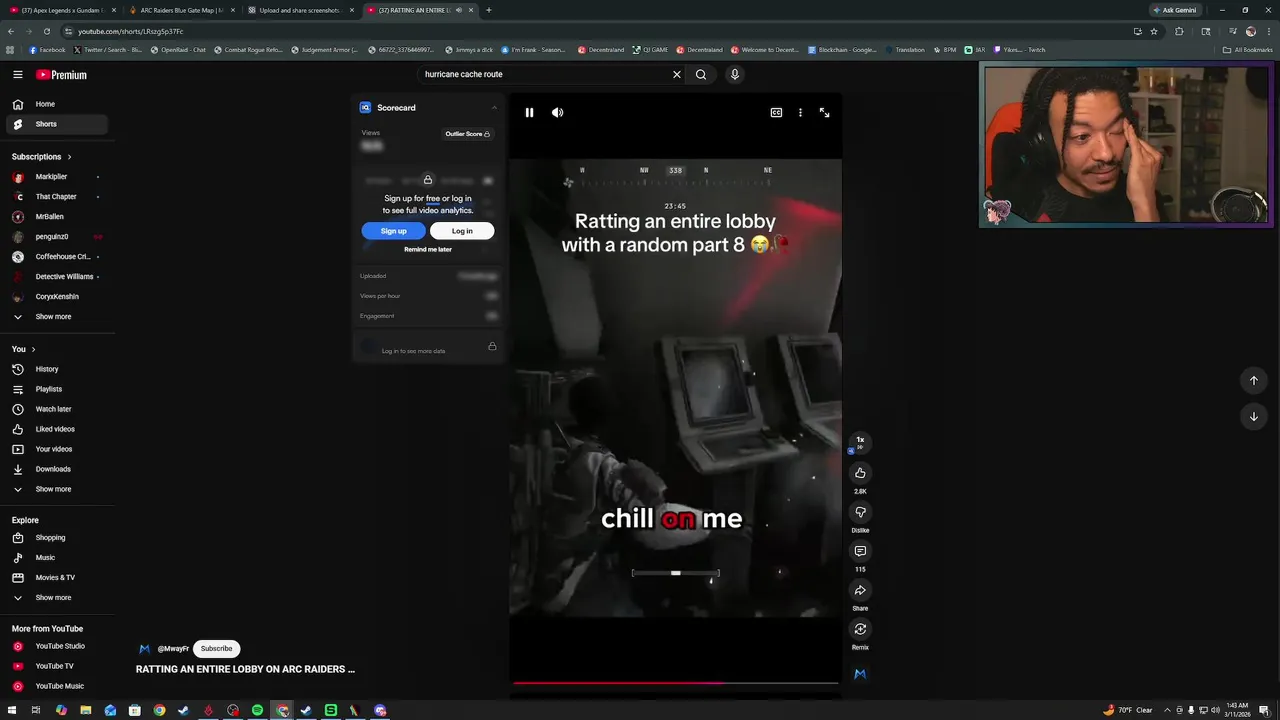Open Music under Explore
Screen dimensions: 1280x720
[57, 558]
